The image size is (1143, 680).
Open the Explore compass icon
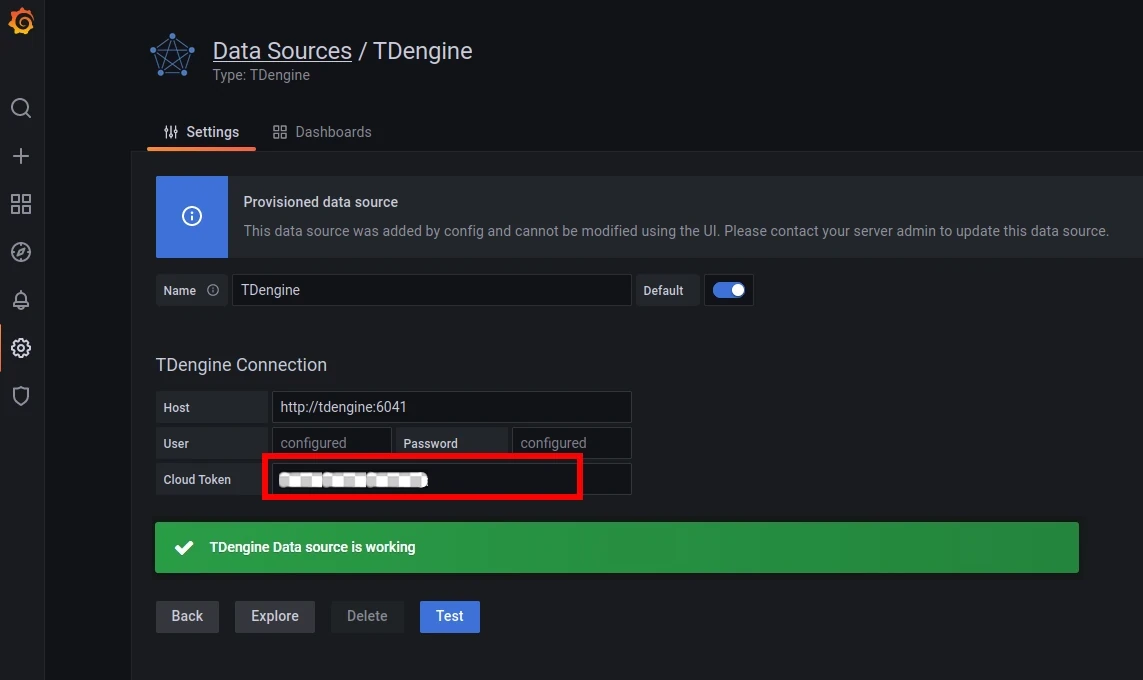pos(21,252)
